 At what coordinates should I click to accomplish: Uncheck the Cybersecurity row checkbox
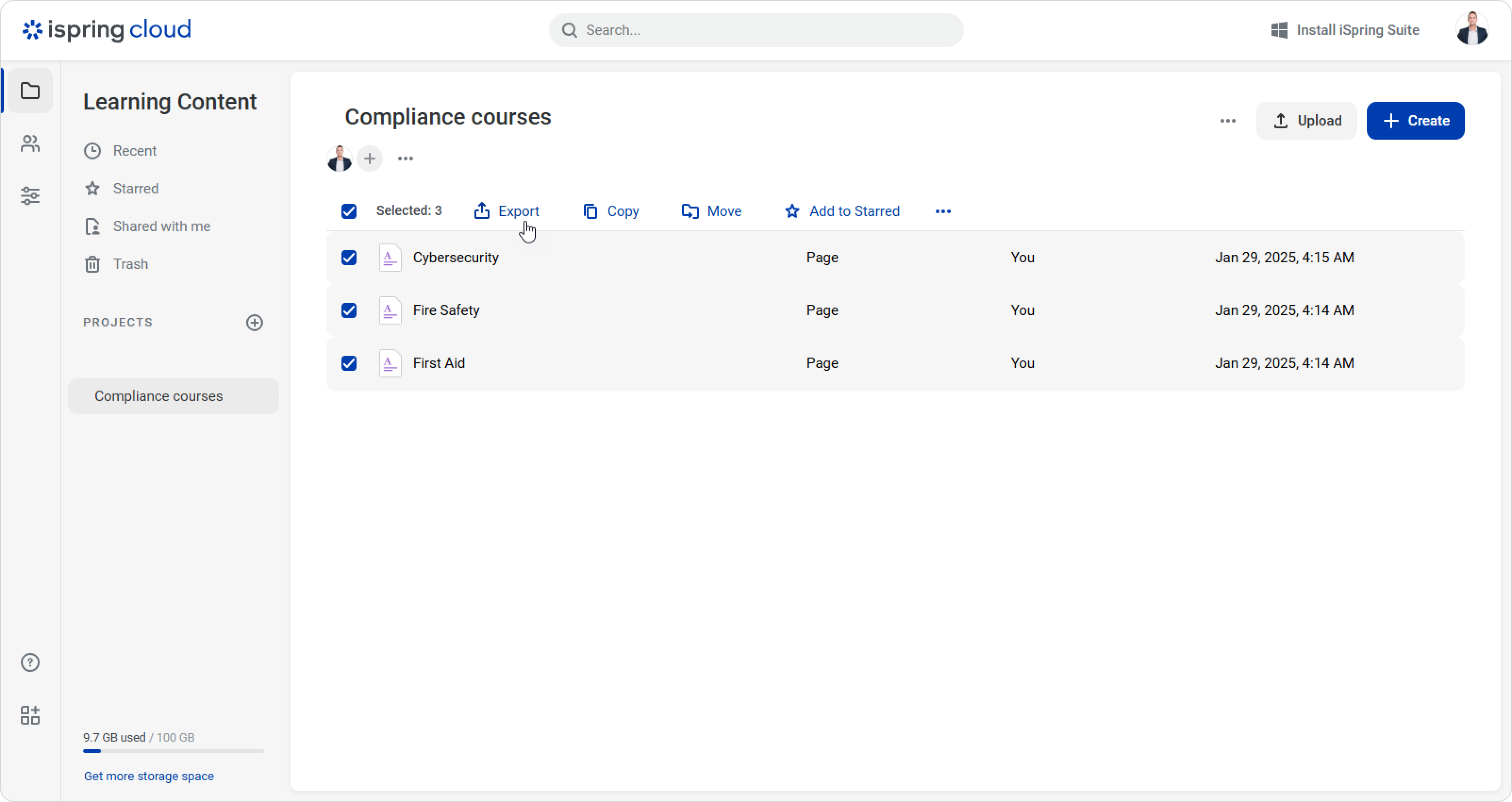pos(349,258)
